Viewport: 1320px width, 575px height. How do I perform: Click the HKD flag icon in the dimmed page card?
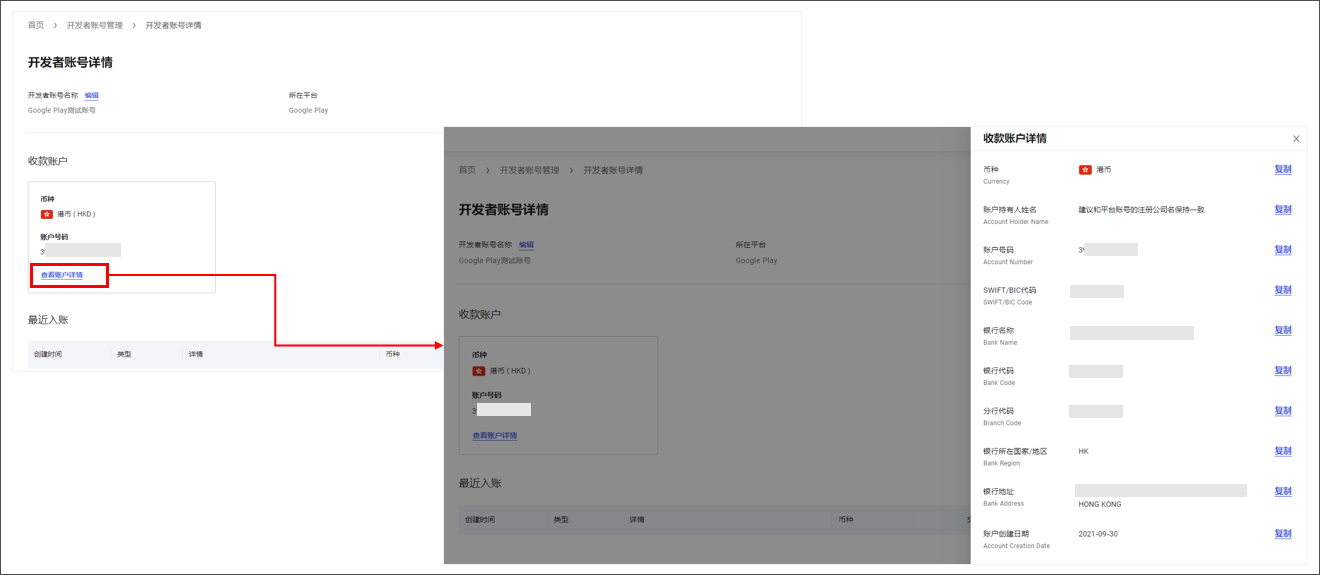pos(478,371)
